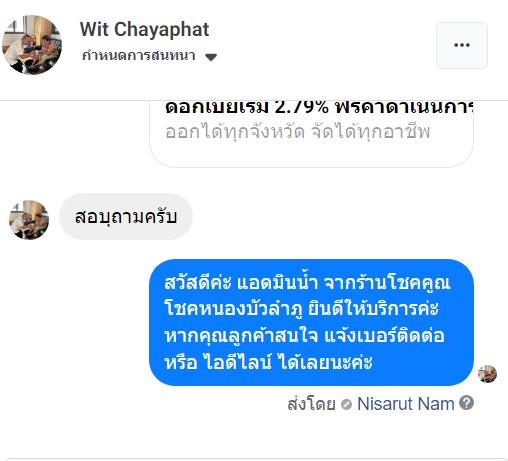508x461 pixels.
Task: Expand the conversation label dropdown arrow
Action: 211,57
